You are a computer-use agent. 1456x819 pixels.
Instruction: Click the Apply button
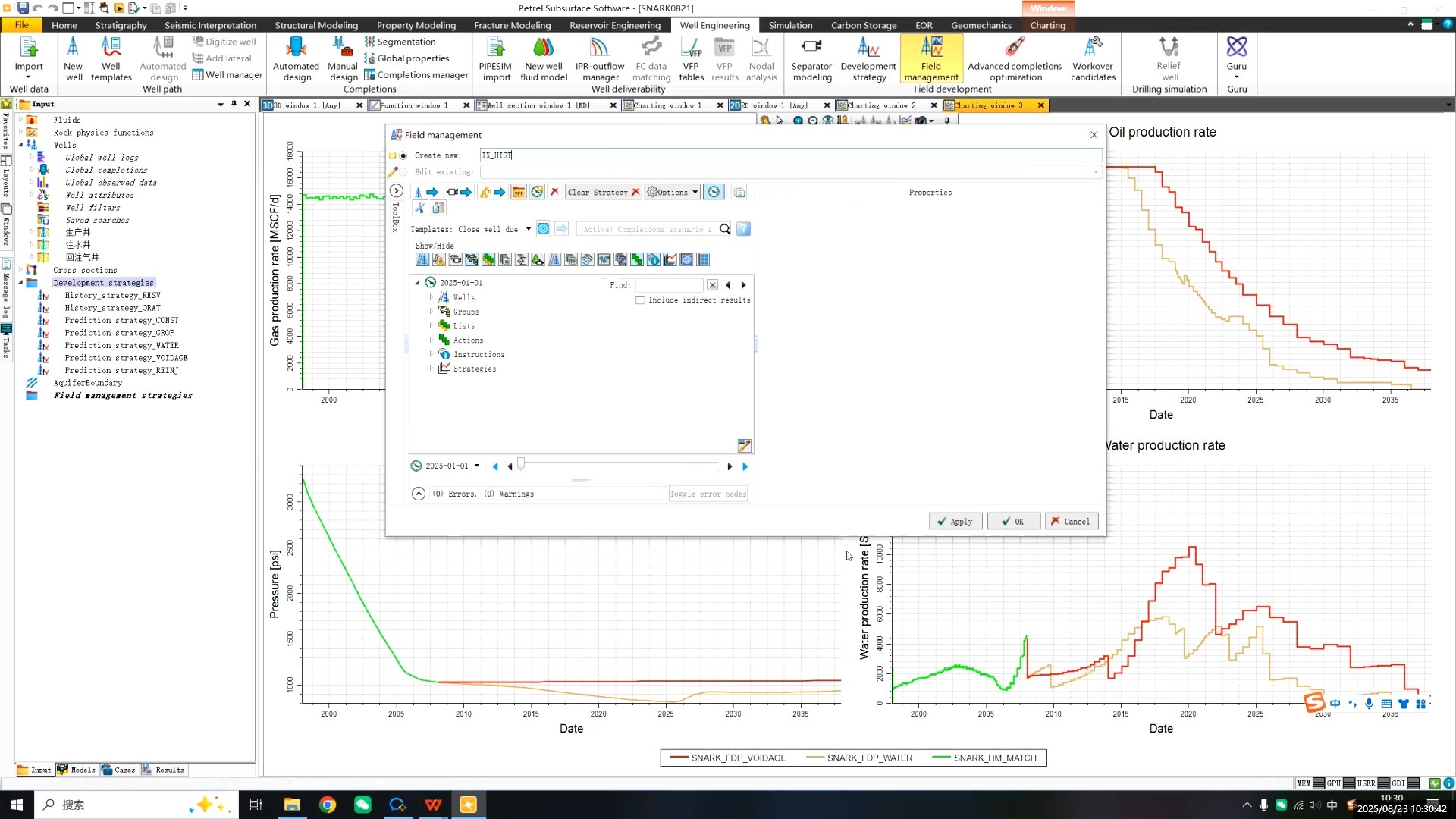tap(955, 522)
